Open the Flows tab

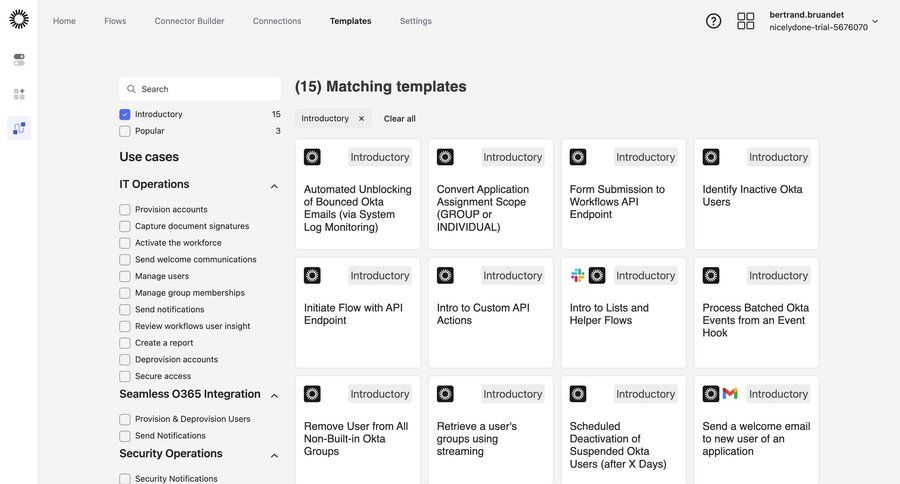[x=115, y=21]
